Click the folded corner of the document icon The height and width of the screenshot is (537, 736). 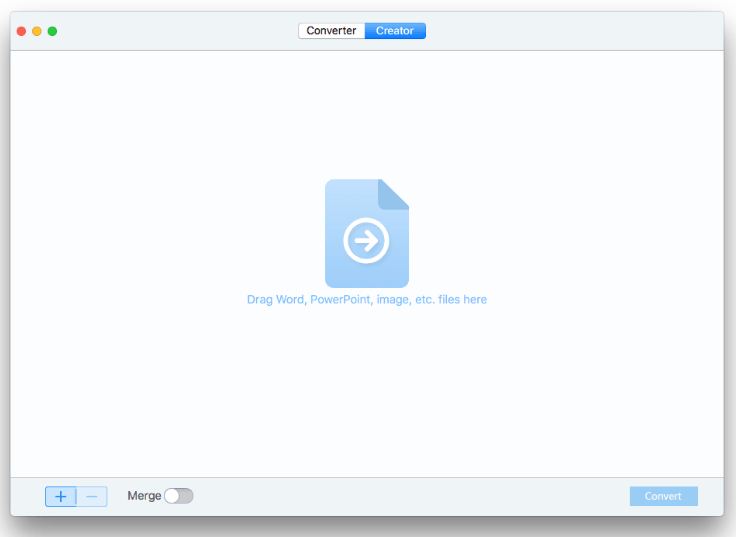click(394, 193)
